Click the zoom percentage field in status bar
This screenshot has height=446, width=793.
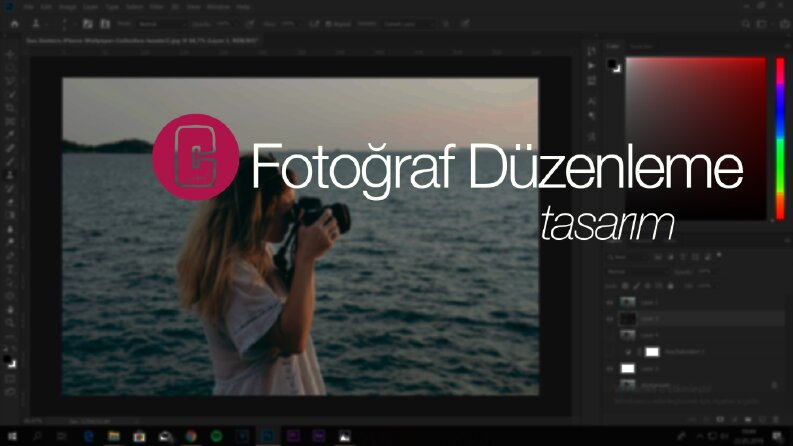click(x=33, y=420)
